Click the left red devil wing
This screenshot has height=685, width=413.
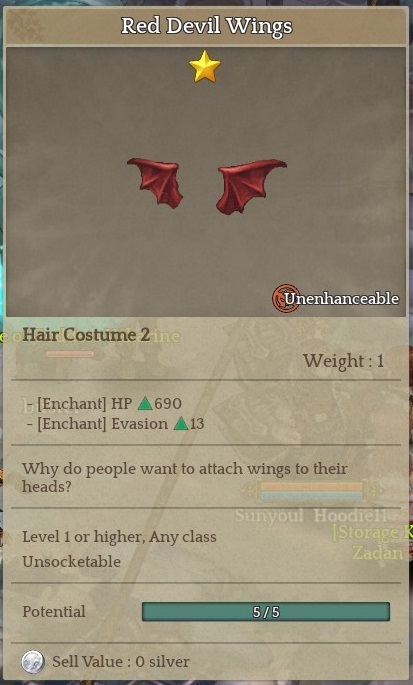pyautogui.click(x=155, y=181)
